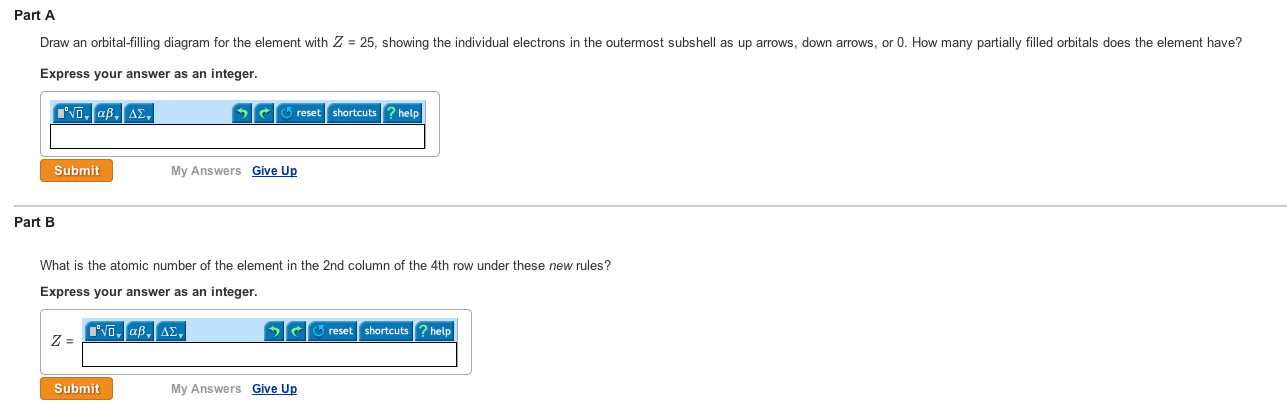This screenshot has height=417, width=1287.
Task: Reset the Part A answer field
Action: coord(300,113)
